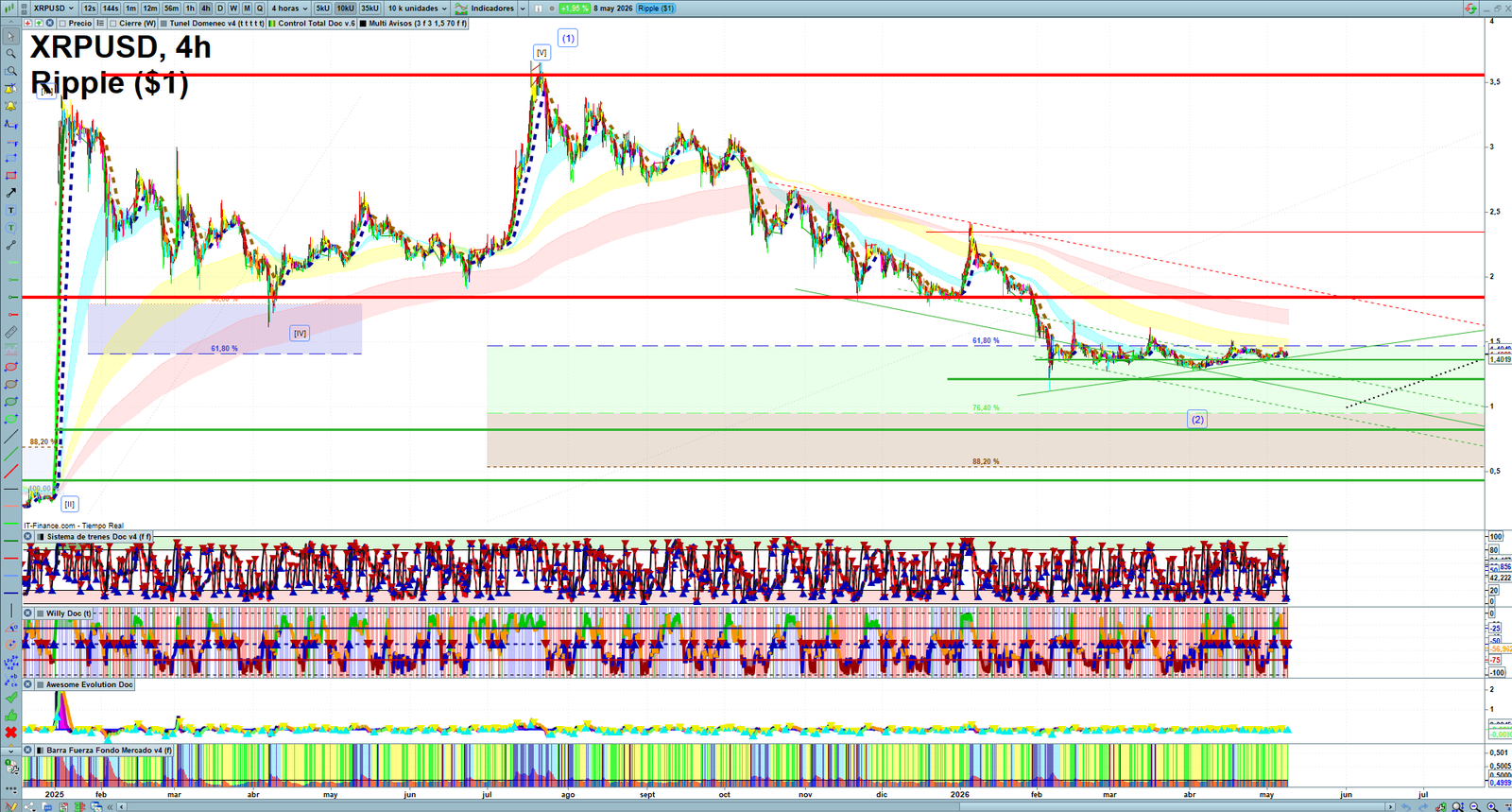Select the zoom area rectangle tool
1512x812 pixels.
(x=11, y=71)
